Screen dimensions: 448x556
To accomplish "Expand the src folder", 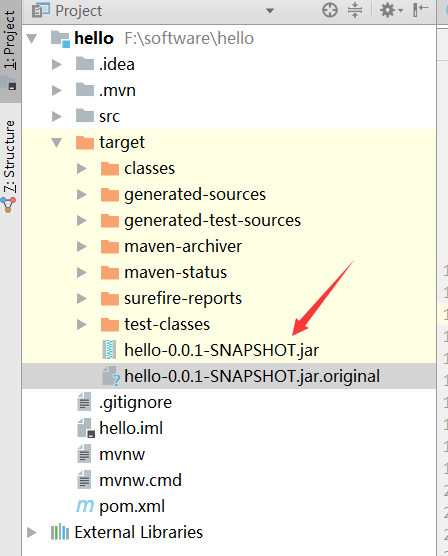I will (57, 116).
